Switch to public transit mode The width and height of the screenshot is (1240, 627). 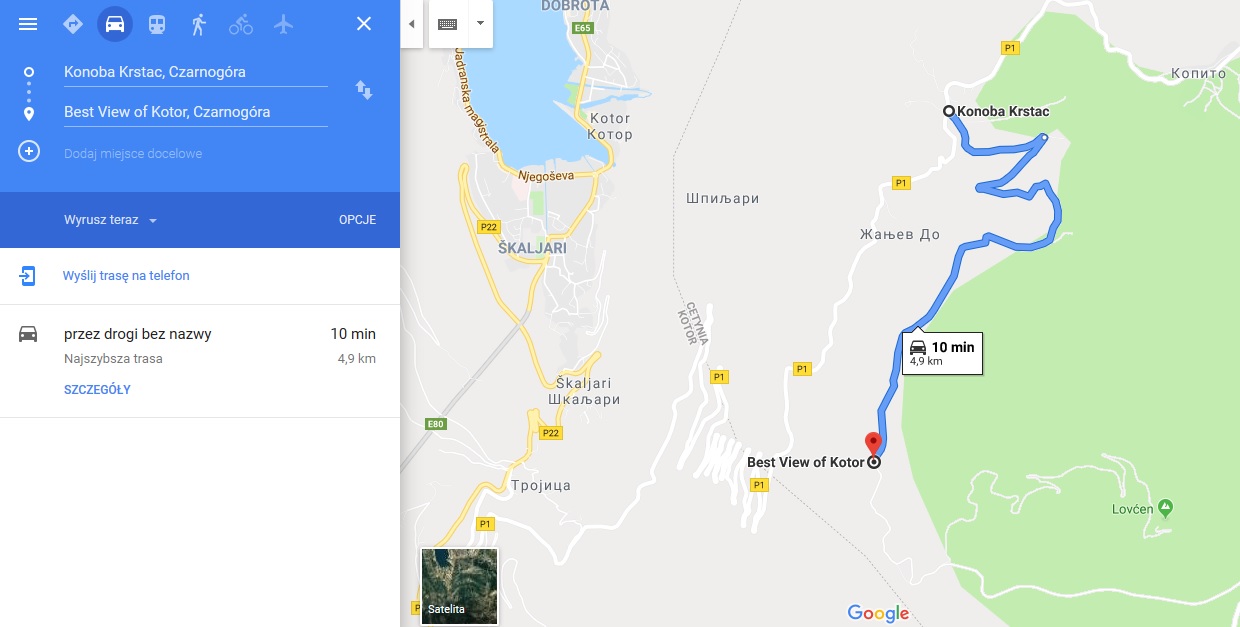[157, 24]
